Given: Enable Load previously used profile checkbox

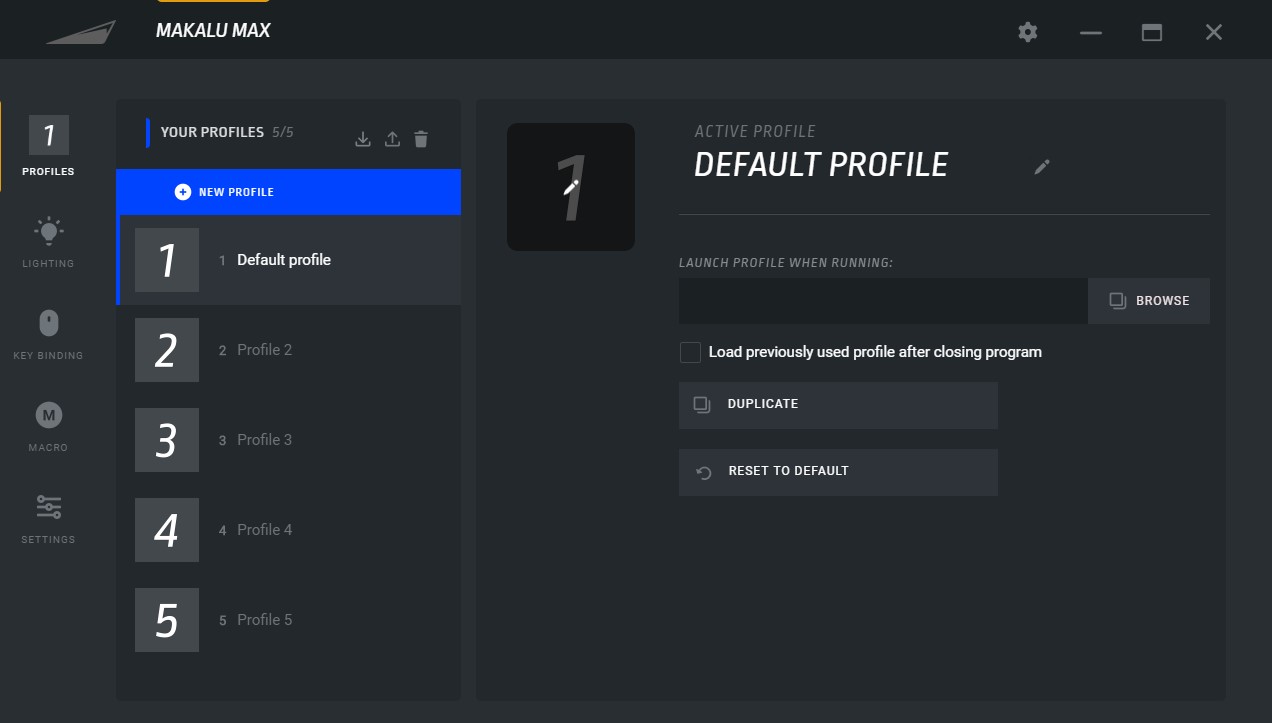Looking at the screenshot, I should [690, 352].
